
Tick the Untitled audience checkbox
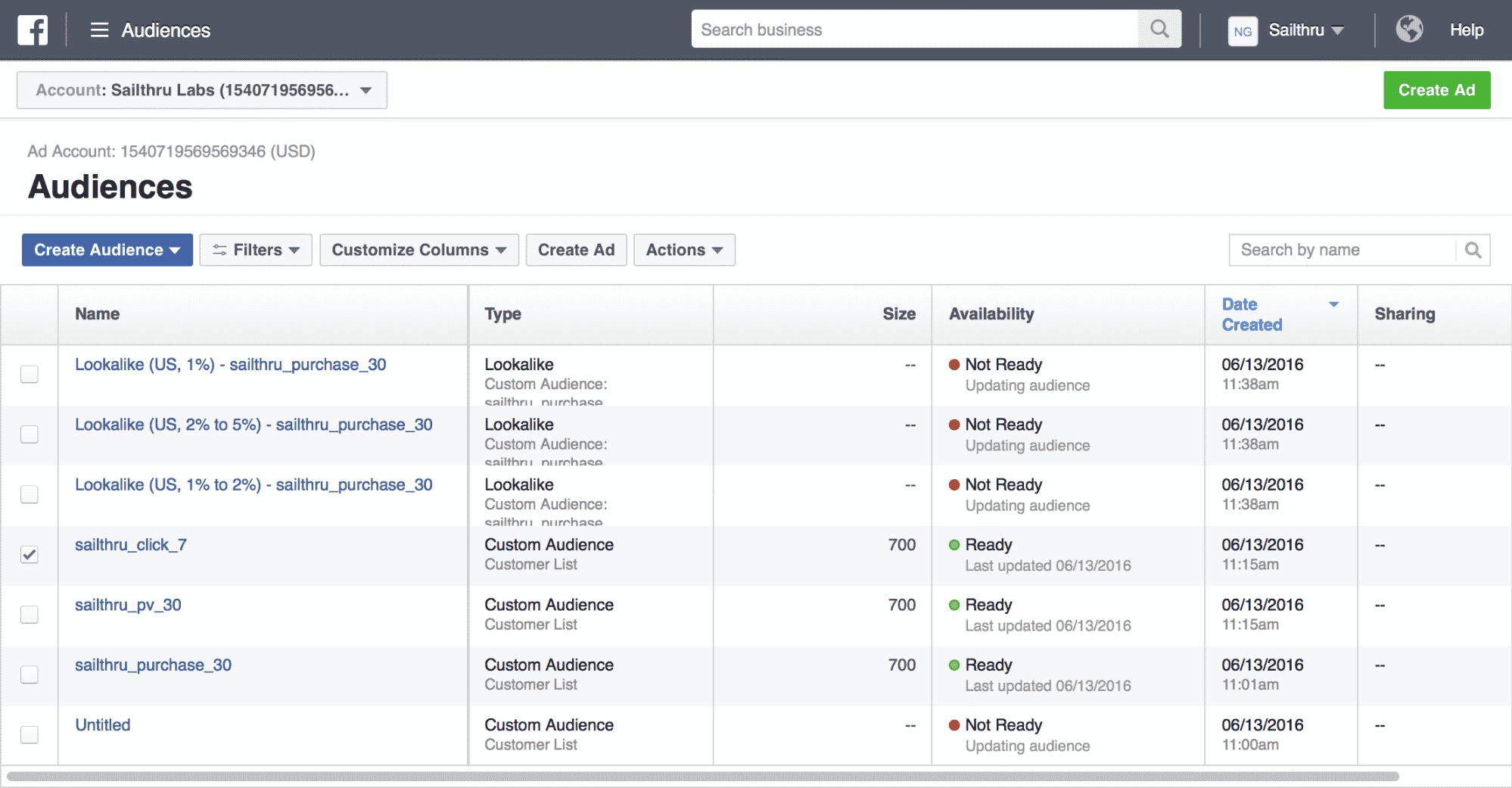pyautogui.click(x=30, y=735)
